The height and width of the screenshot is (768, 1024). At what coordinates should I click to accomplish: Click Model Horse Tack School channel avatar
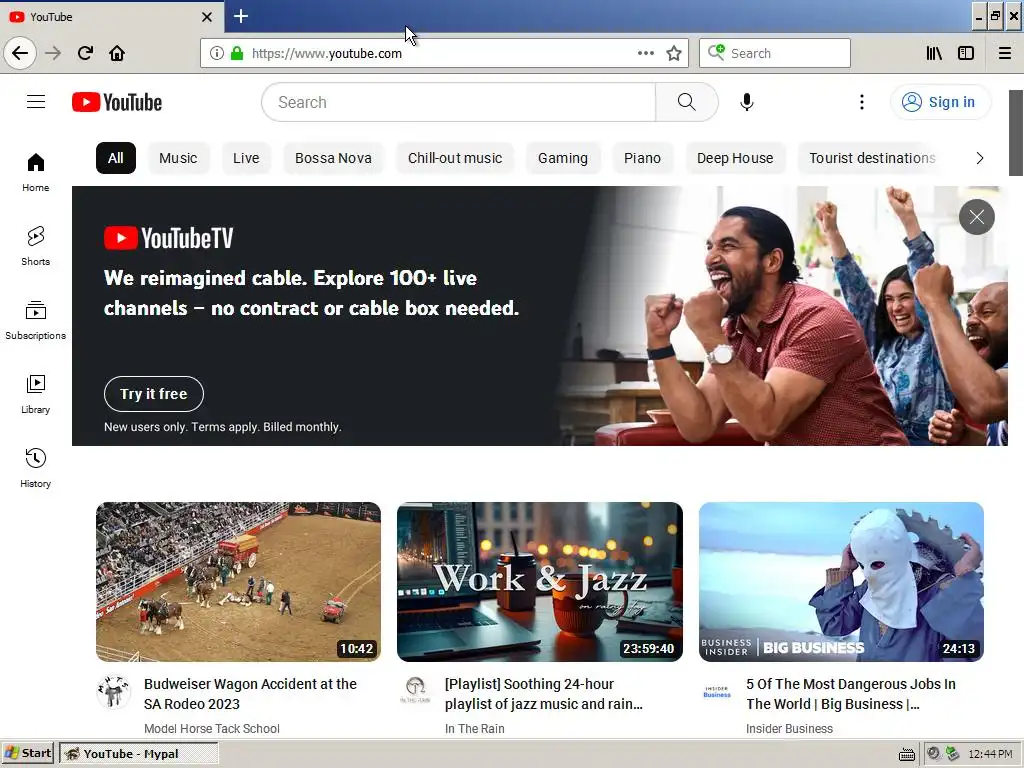click(x=113, y=692)
